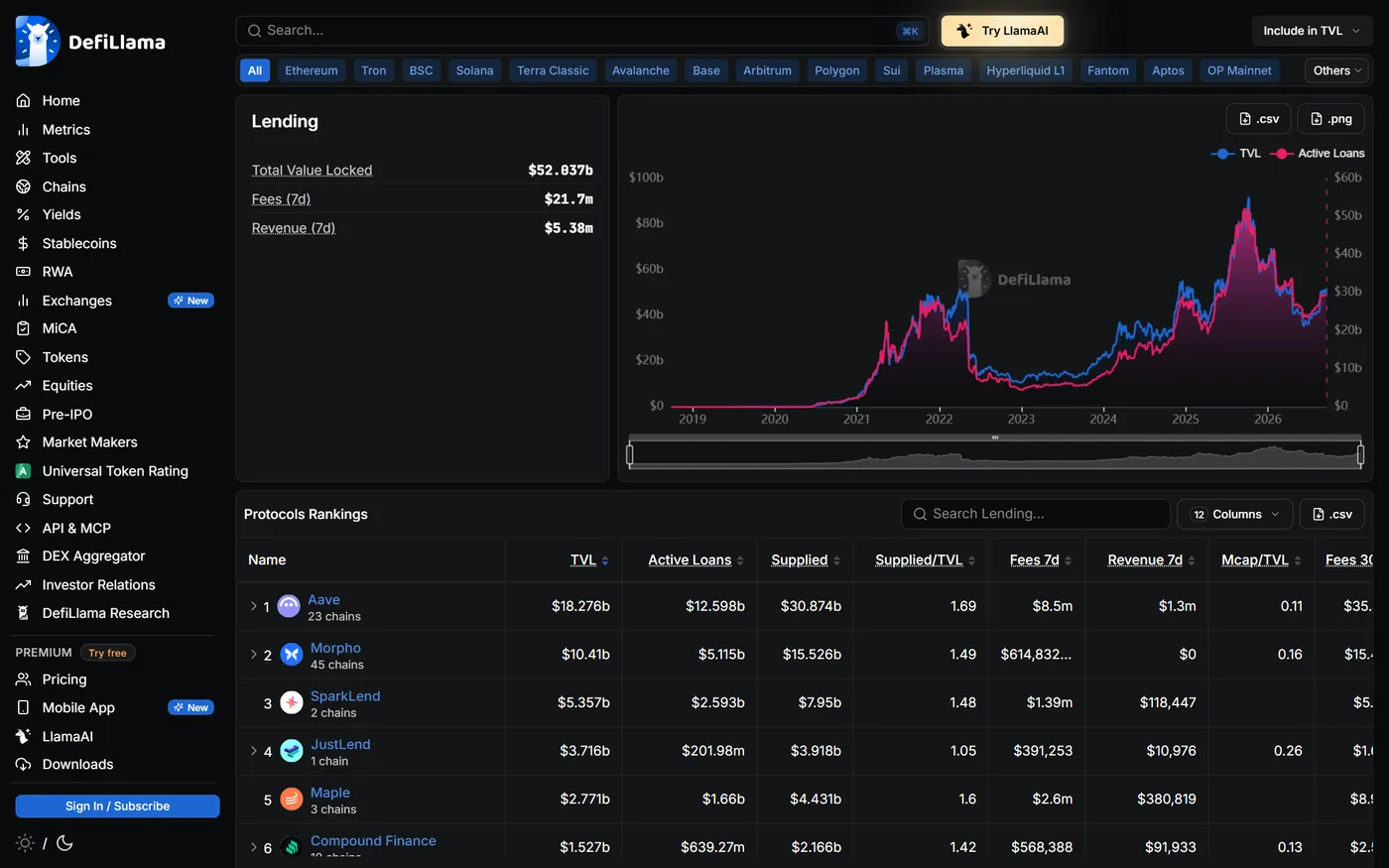Toggle Active Loans series in legend
The width and height of the screenshot is (1389, 868).
coord(1319,154)
